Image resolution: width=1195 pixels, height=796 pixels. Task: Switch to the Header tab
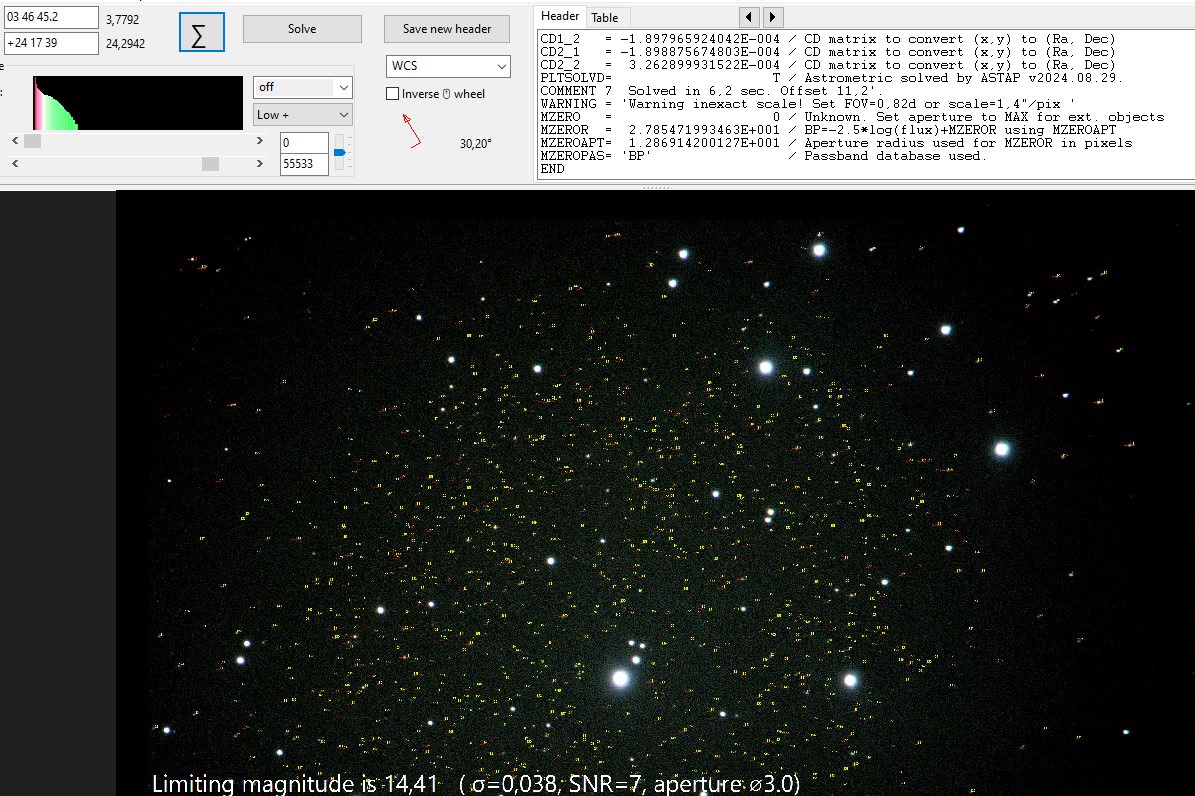560,16
